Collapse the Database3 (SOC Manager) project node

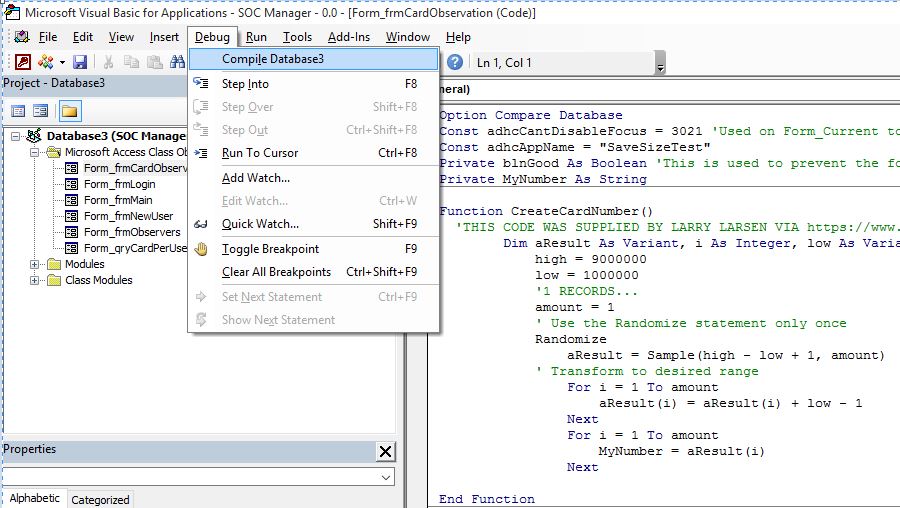point(15,136)
